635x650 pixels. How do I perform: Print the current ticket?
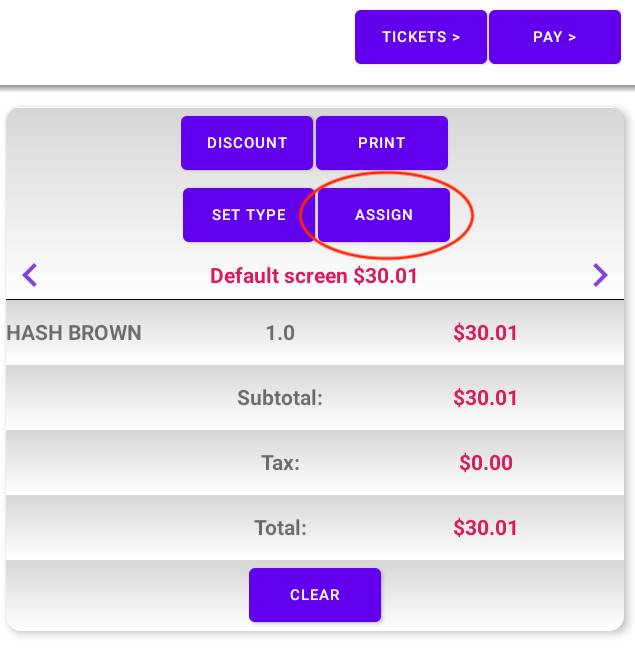pos(382,143)
